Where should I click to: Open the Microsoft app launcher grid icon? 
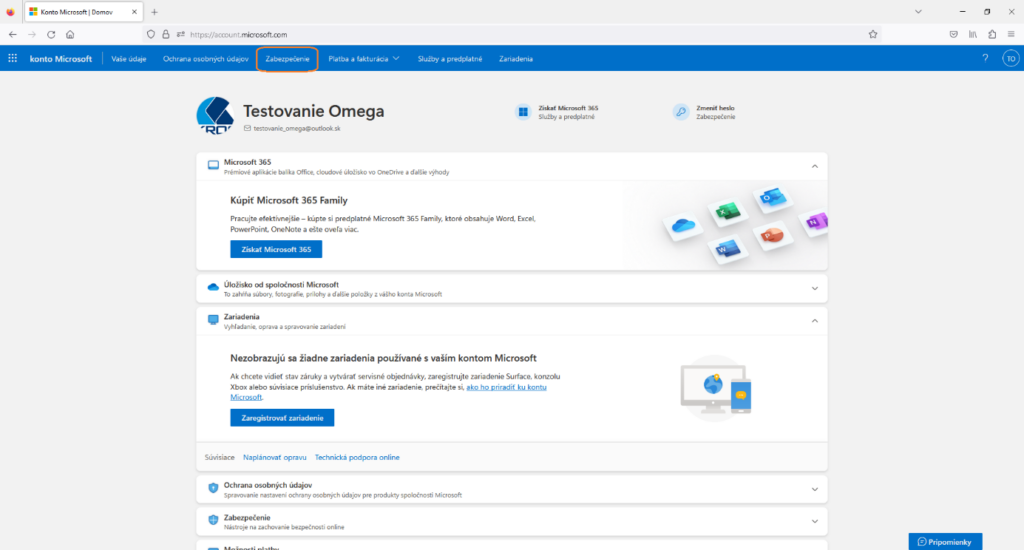pos(13,59)
